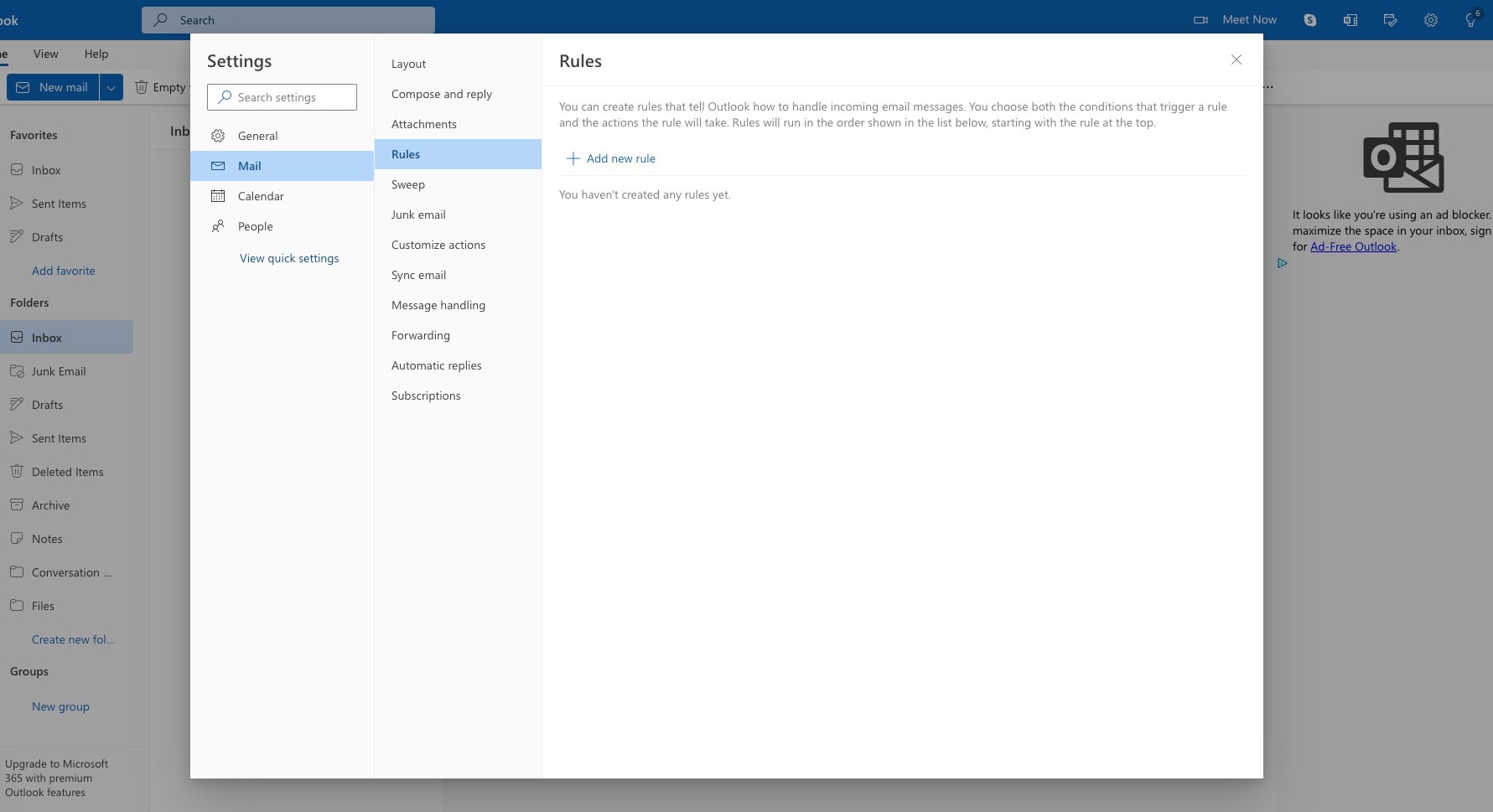Click the Skype icon in header
The image size is (1493, 812).
pos(1309,20)
